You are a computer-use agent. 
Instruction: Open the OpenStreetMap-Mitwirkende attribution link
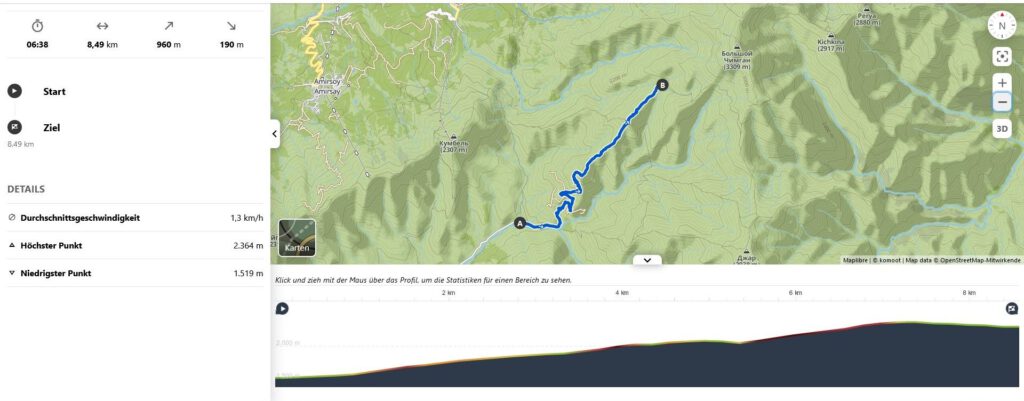click(x=980, y=260)
